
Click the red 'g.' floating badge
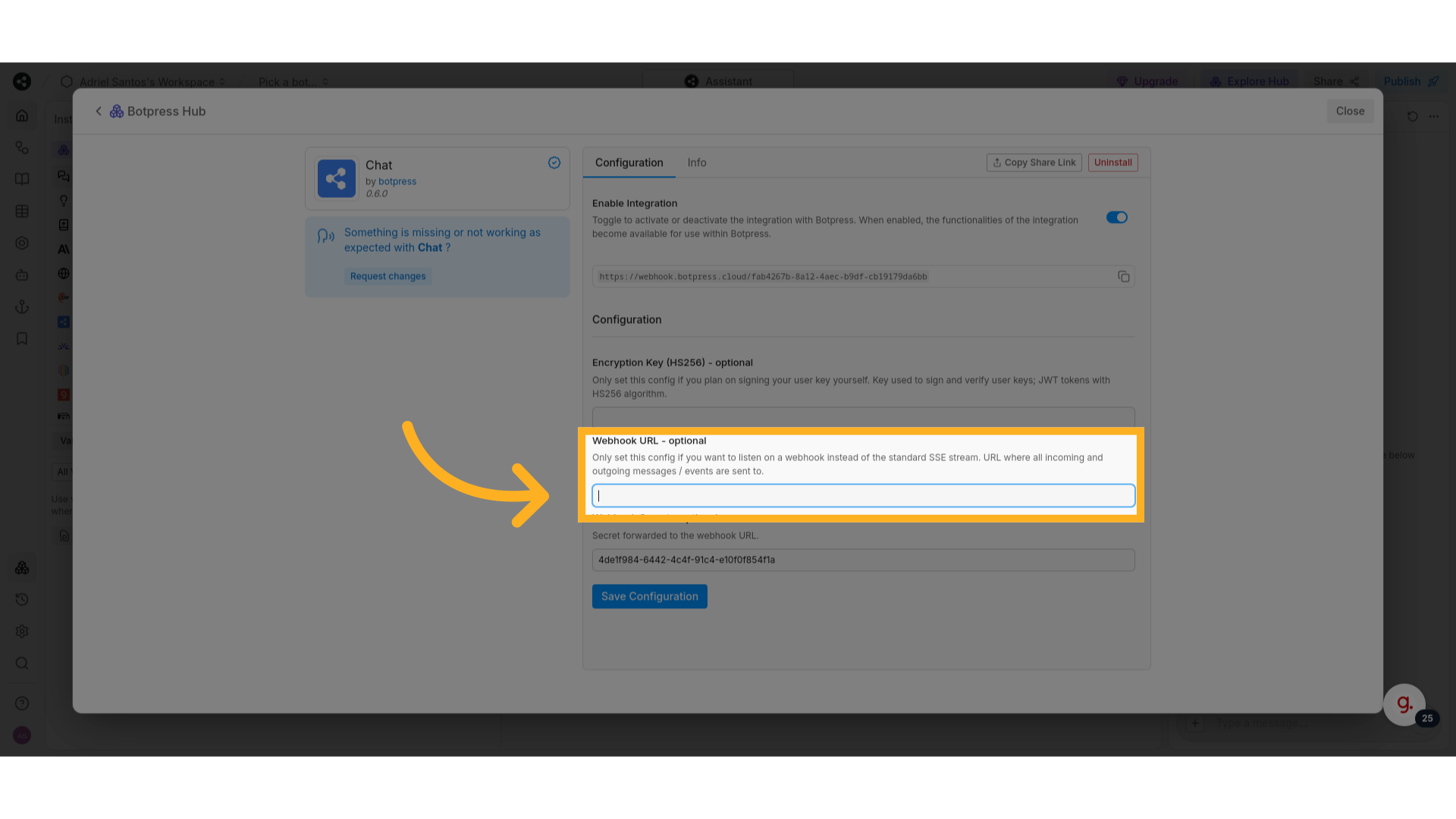(x=1404, y=704)
